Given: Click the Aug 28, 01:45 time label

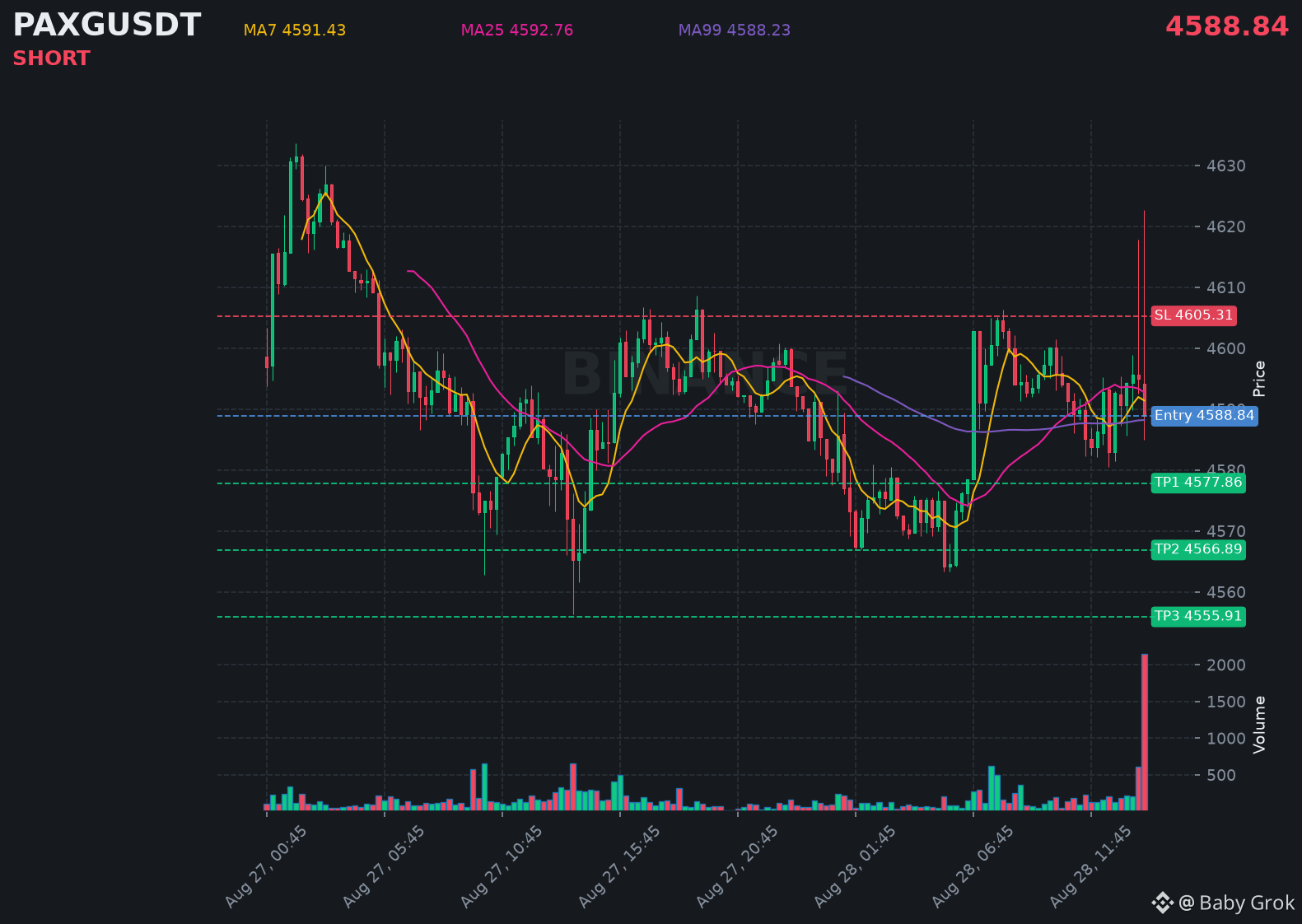Looking at the screenshot, I should [x=855, y=867].
